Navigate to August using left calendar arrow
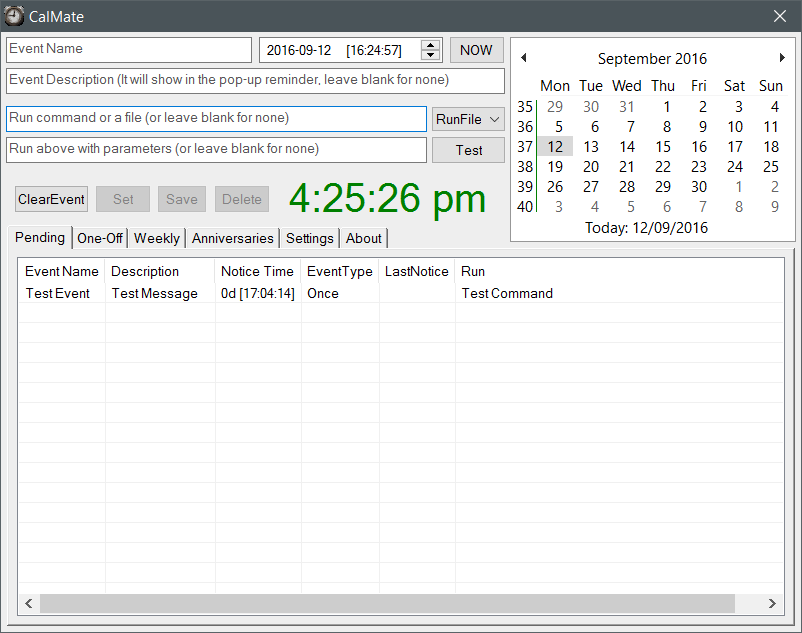 pyautogui.click(x=522, y=57)
